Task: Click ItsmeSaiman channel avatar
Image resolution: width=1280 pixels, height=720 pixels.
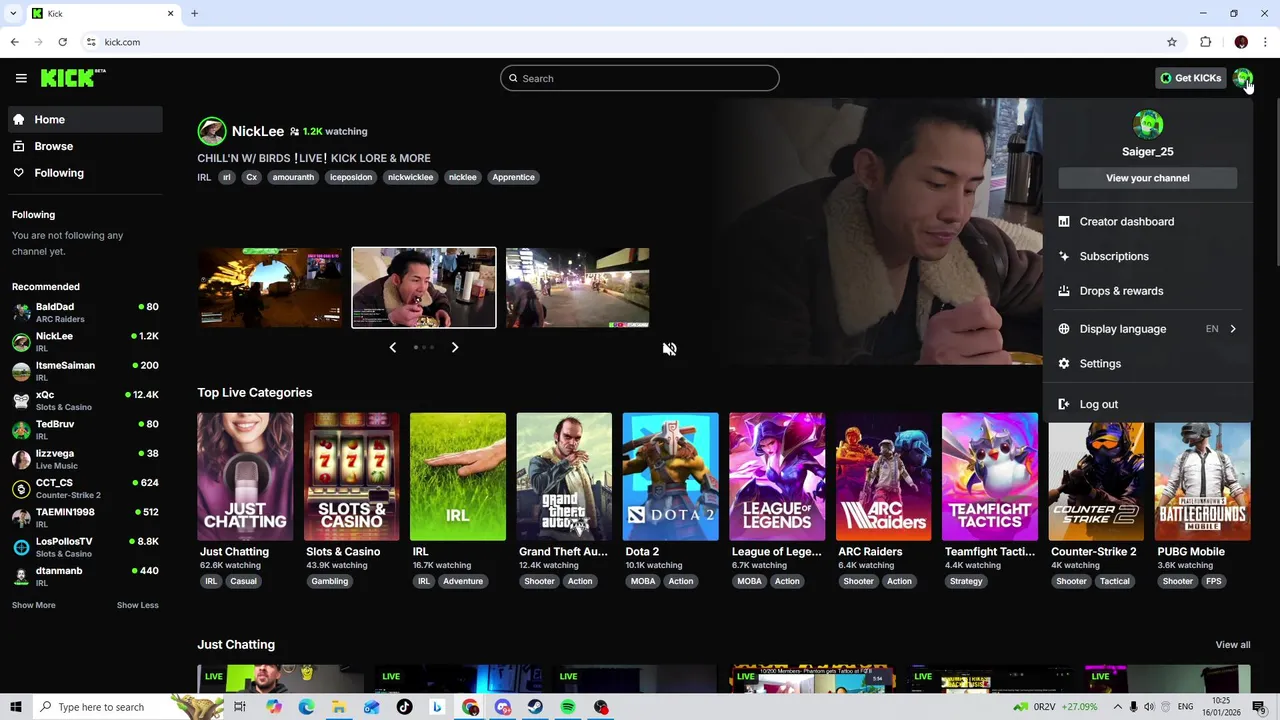Action: point(21,372)
